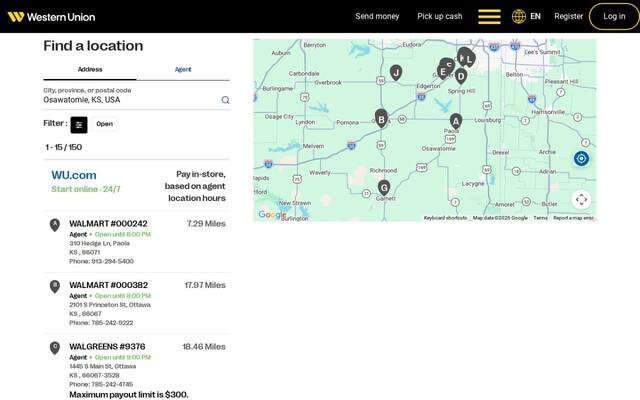Open Pick up cash in header
Image resolution: width=640 pixels, height=400 pixels.
[x=440, y=16]
